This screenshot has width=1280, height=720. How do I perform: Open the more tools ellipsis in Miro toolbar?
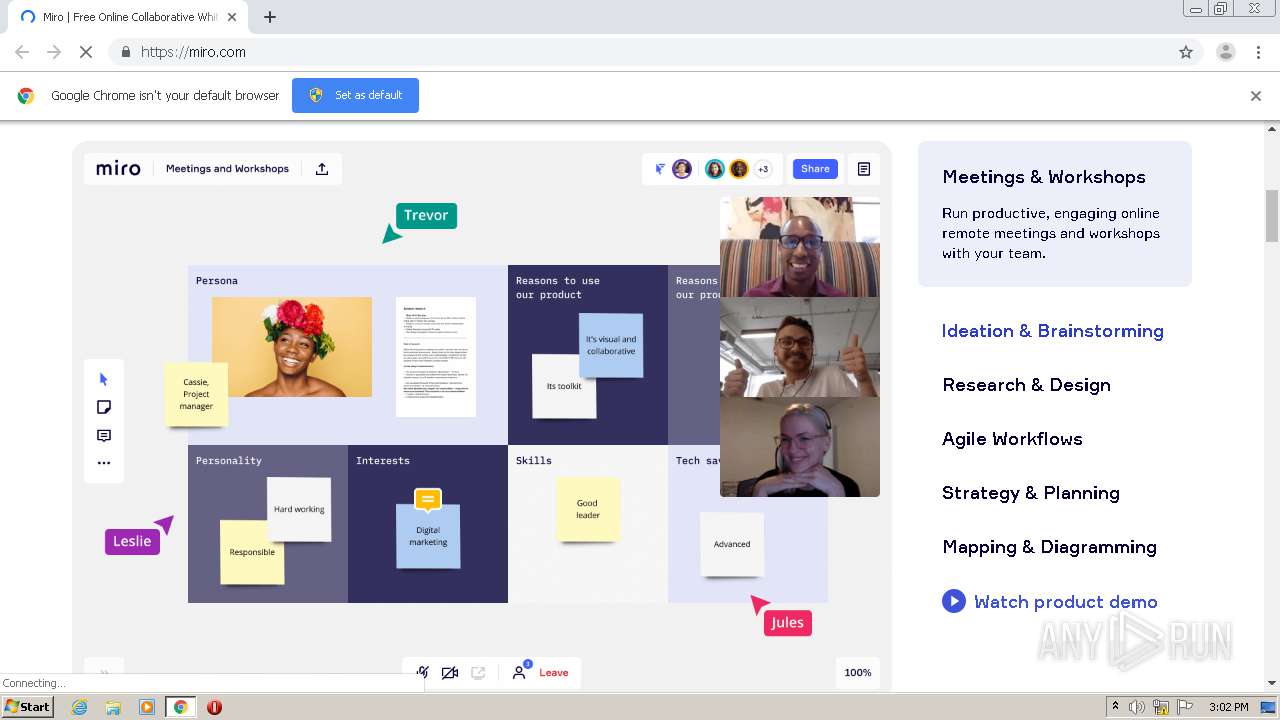click(103, 463)
